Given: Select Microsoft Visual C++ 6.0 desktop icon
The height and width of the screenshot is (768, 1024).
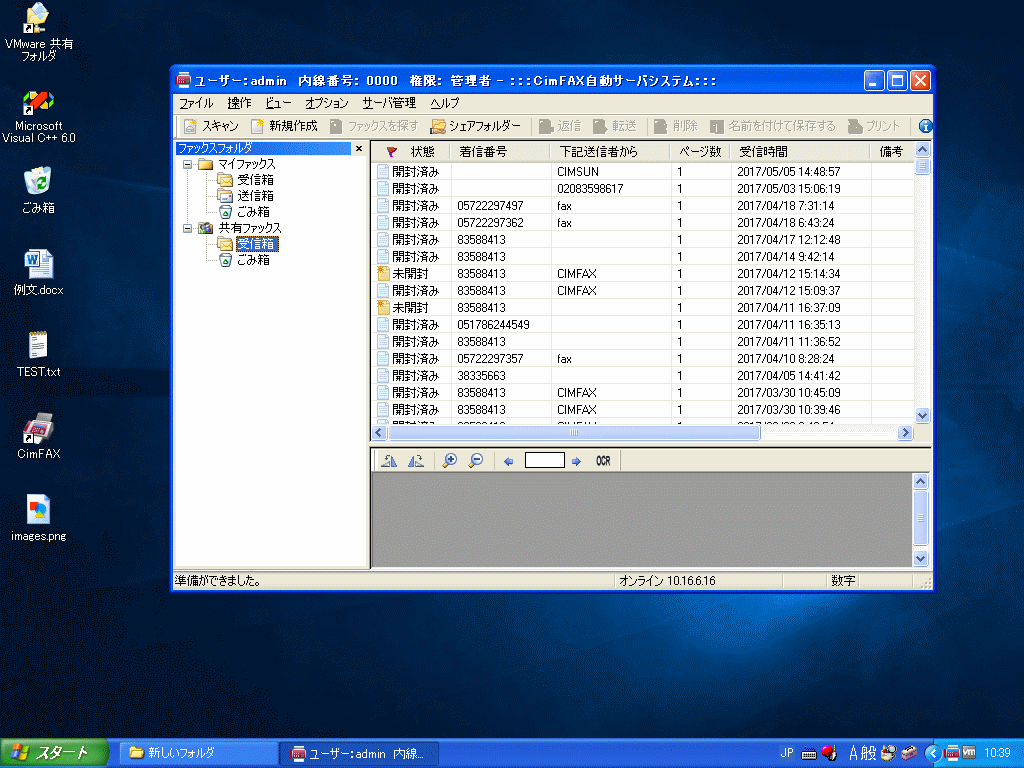Looking at the screenshot, I should click(x=39, y=118).
